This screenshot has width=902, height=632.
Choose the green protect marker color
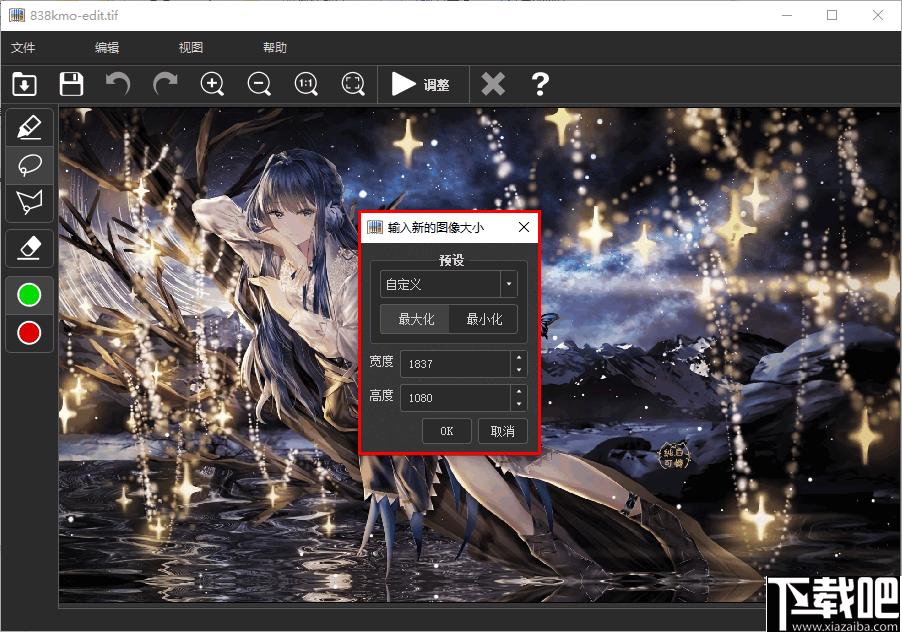point(29,295)
